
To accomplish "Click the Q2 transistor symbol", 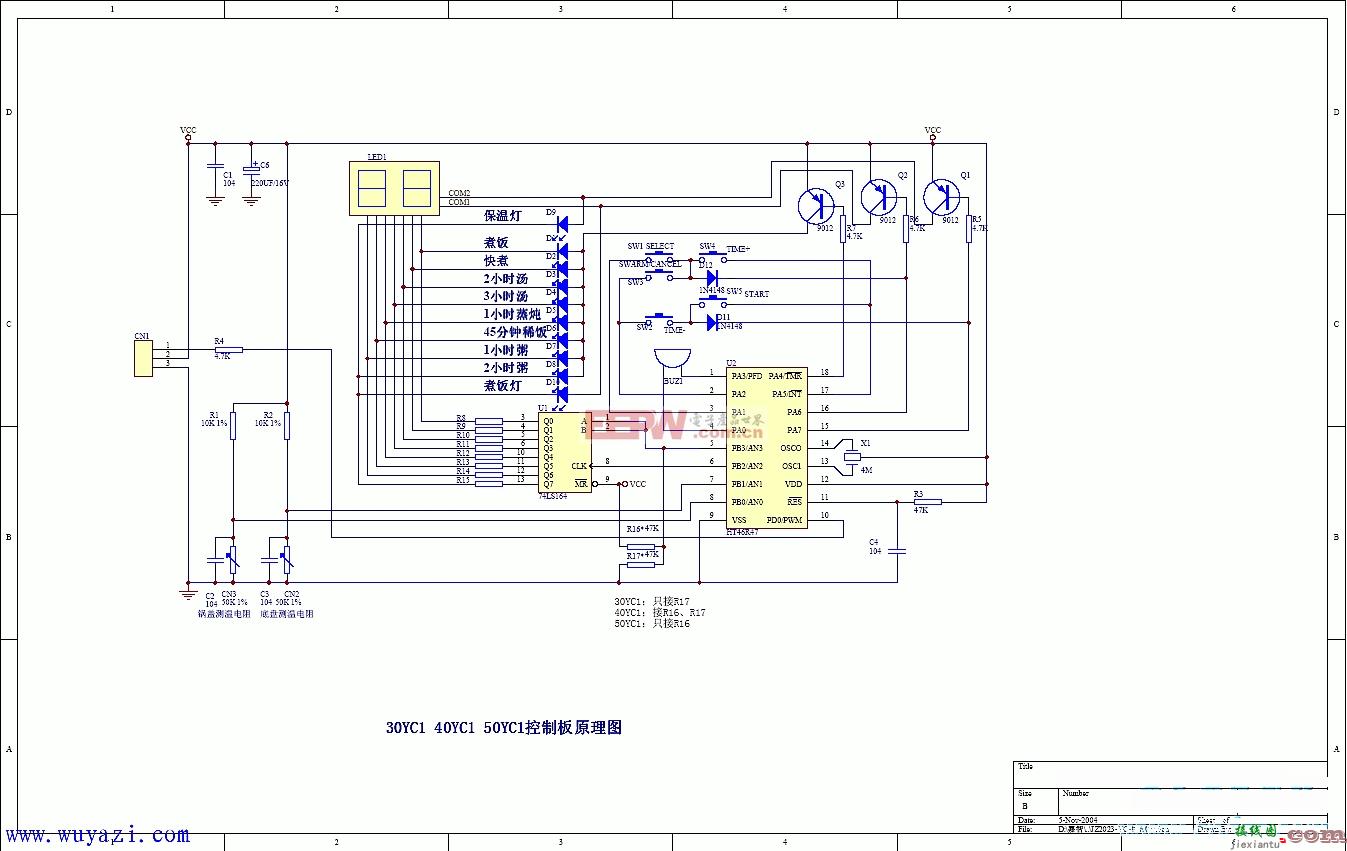I will coord(879,197).
